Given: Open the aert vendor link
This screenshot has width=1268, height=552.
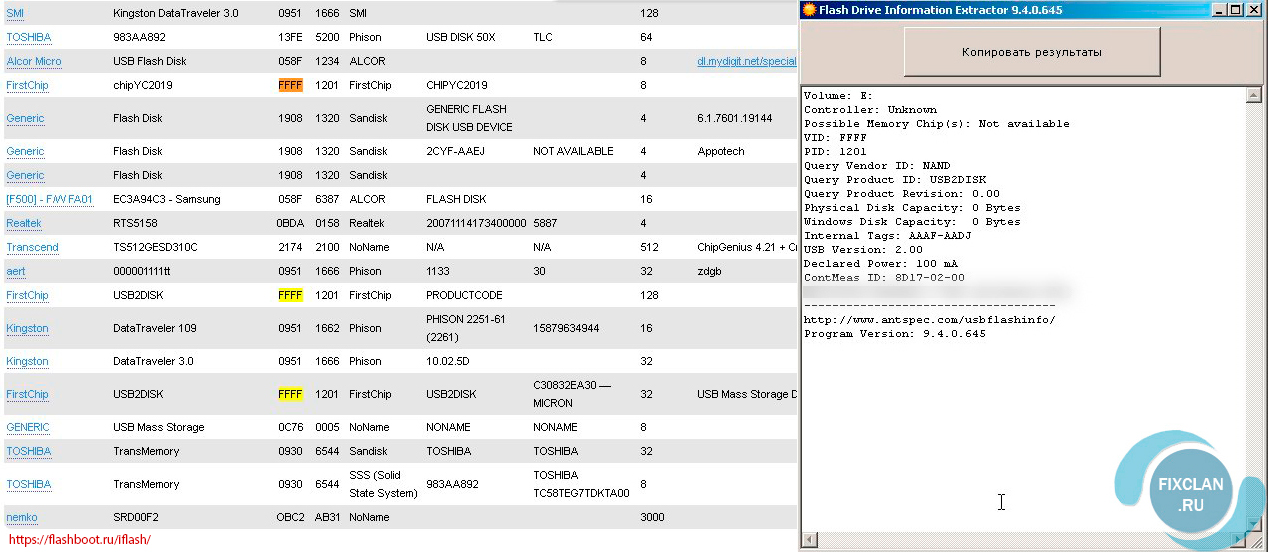Looking at the screenshot, I should click(16, 271).
